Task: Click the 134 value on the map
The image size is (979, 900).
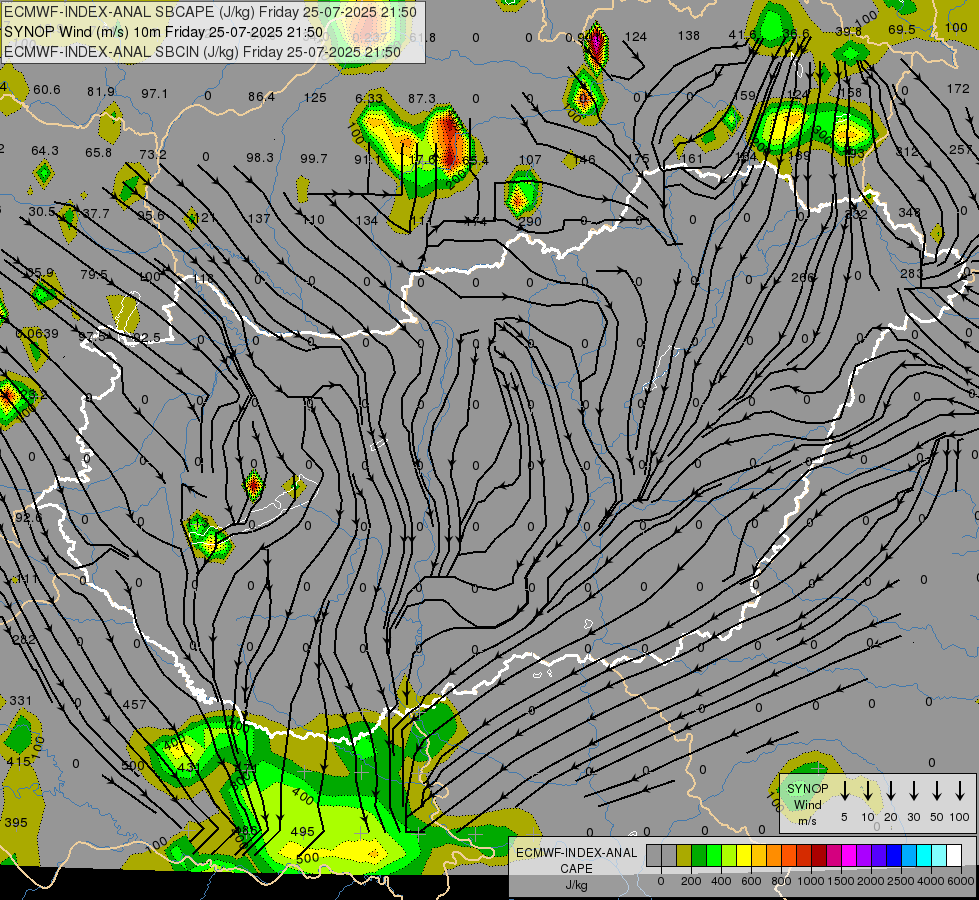Action: [x=367, y=220]
